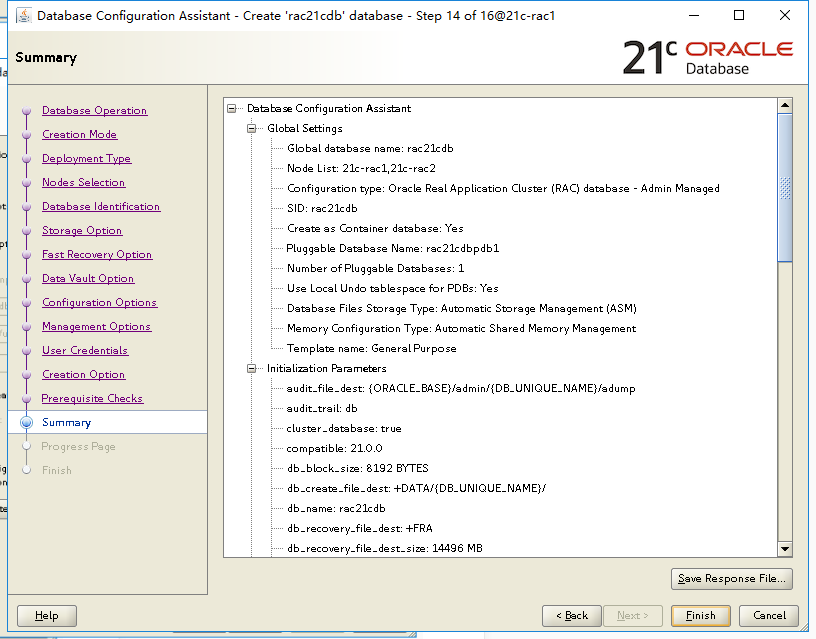The height and width of the screenshot is (639, 816).
Task: Open the Fast Recovery Option step
Action: point(97,254)
